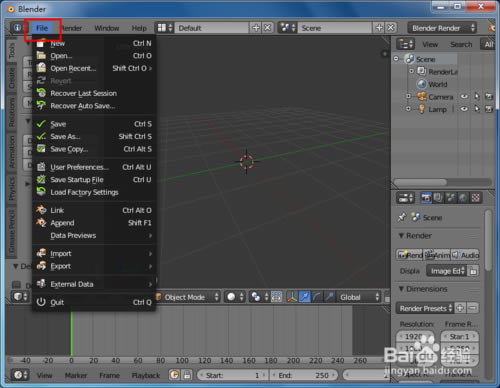Toggle Camera renderability icon
The height and width of the screenshot is (388, 500).
[489, 97]
